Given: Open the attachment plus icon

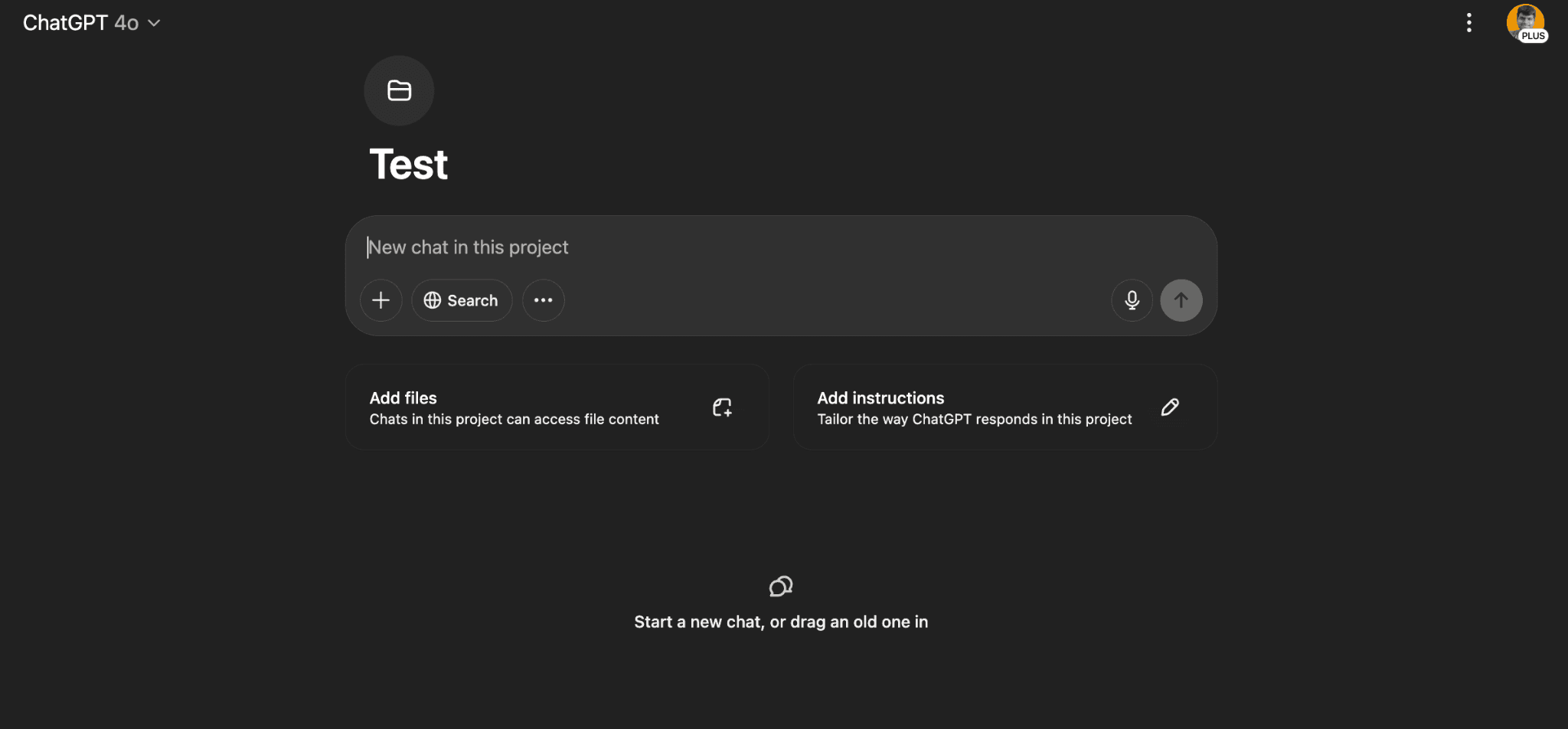Looking at the screenshot, I should pos(381,300).
